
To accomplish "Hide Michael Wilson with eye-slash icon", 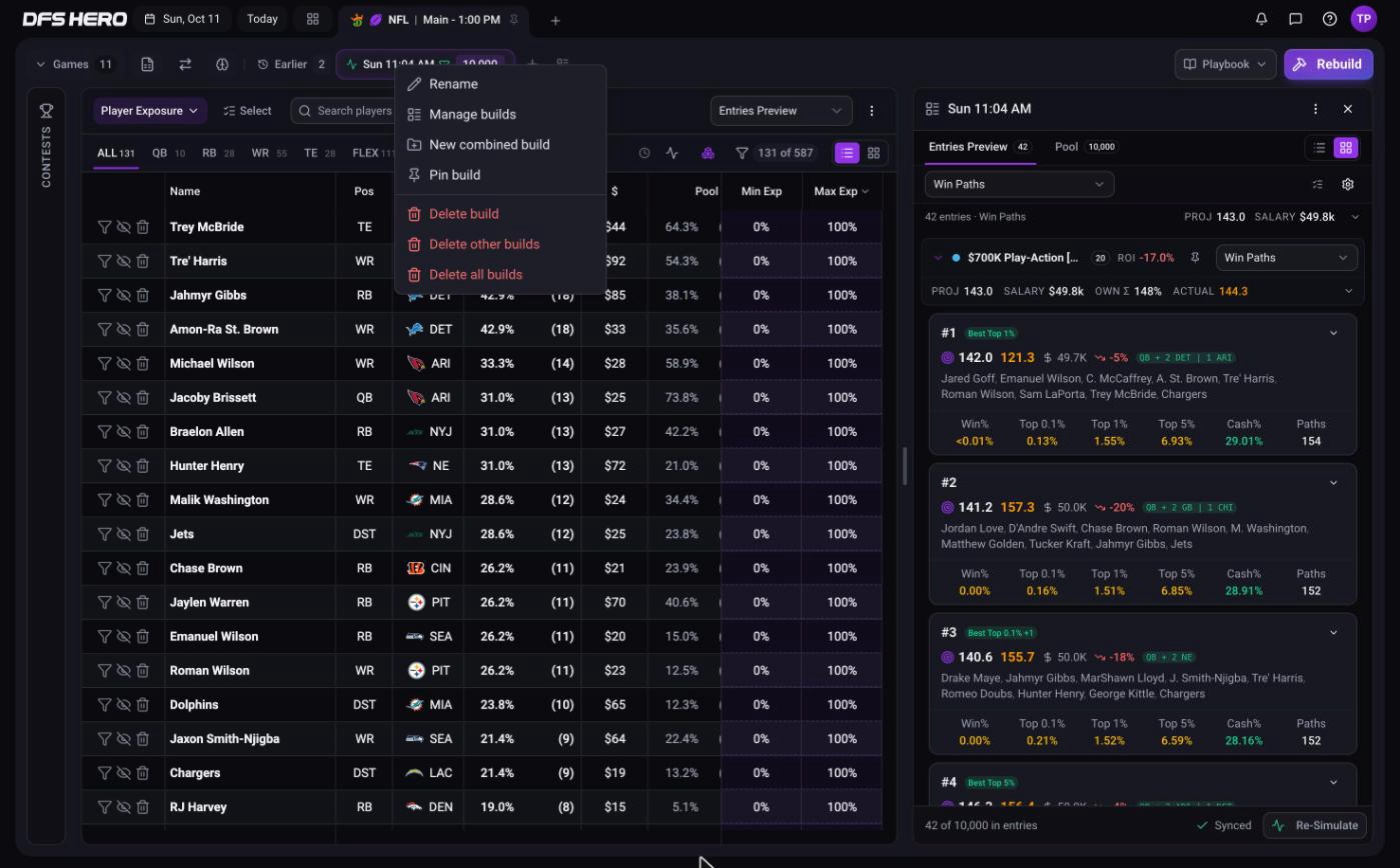I will coord(123,363).
